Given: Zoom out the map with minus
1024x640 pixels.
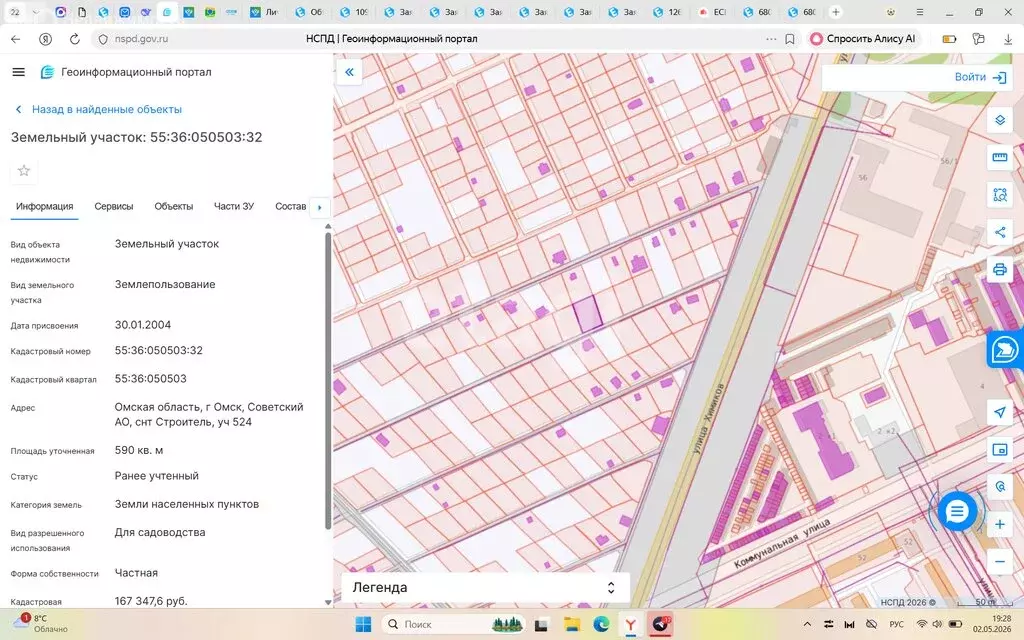Looking at the screenshot, I should click(x=1000, y=562).
